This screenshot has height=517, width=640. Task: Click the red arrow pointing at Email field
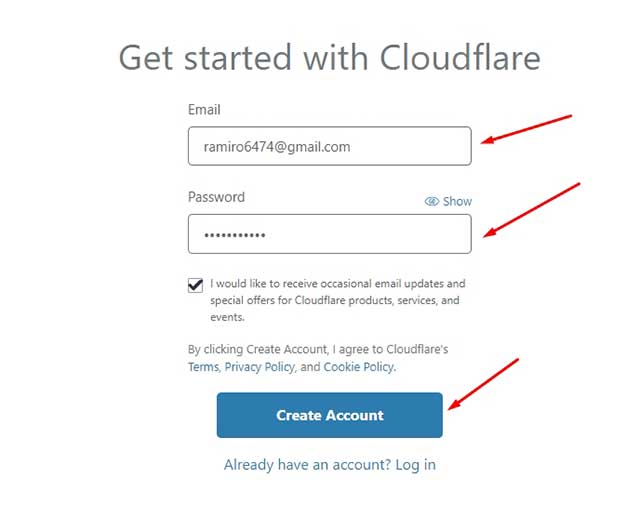[x=525, y=129]
